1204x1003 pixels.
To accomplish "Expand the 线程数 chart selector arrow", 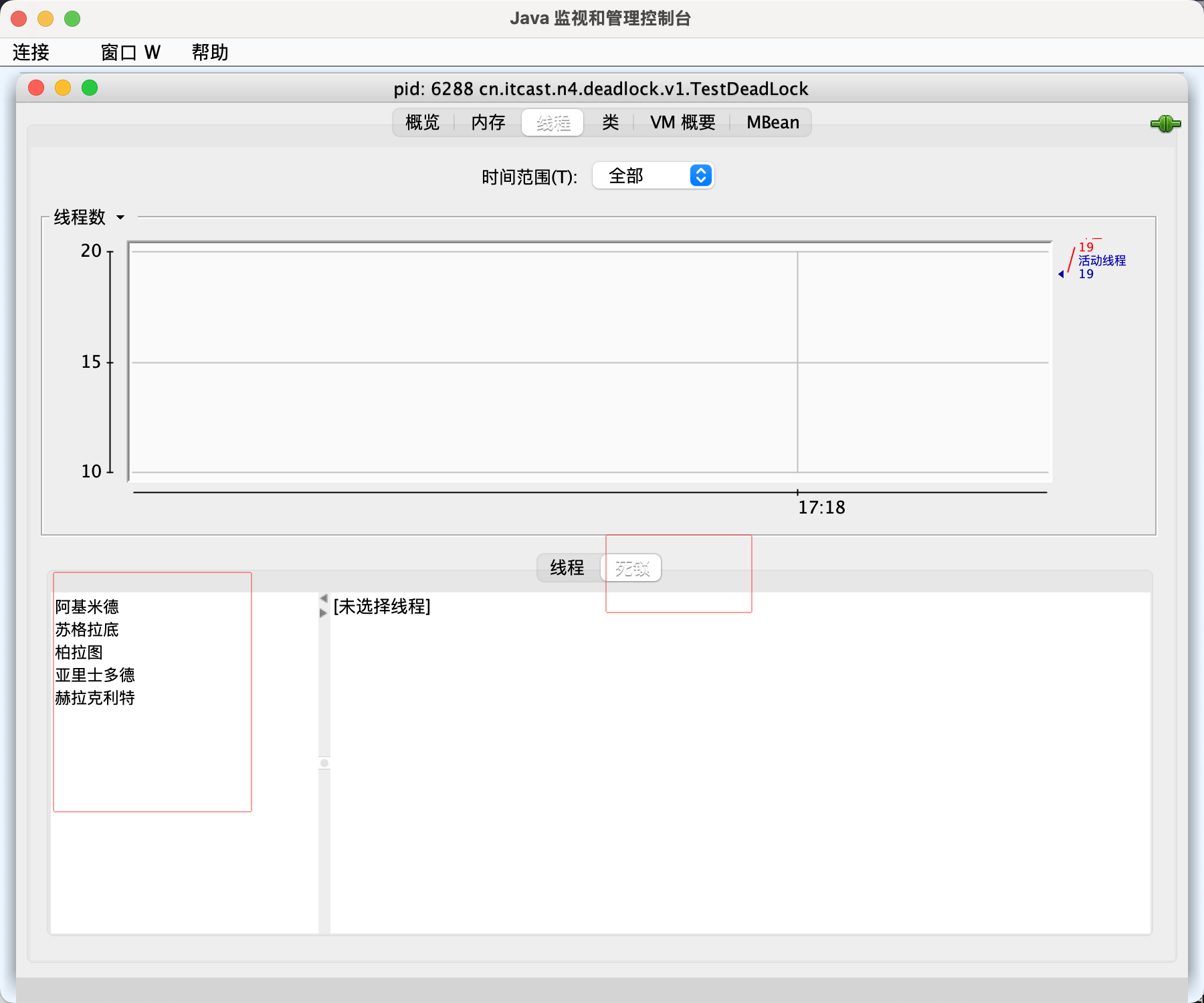I will (120, 217).
